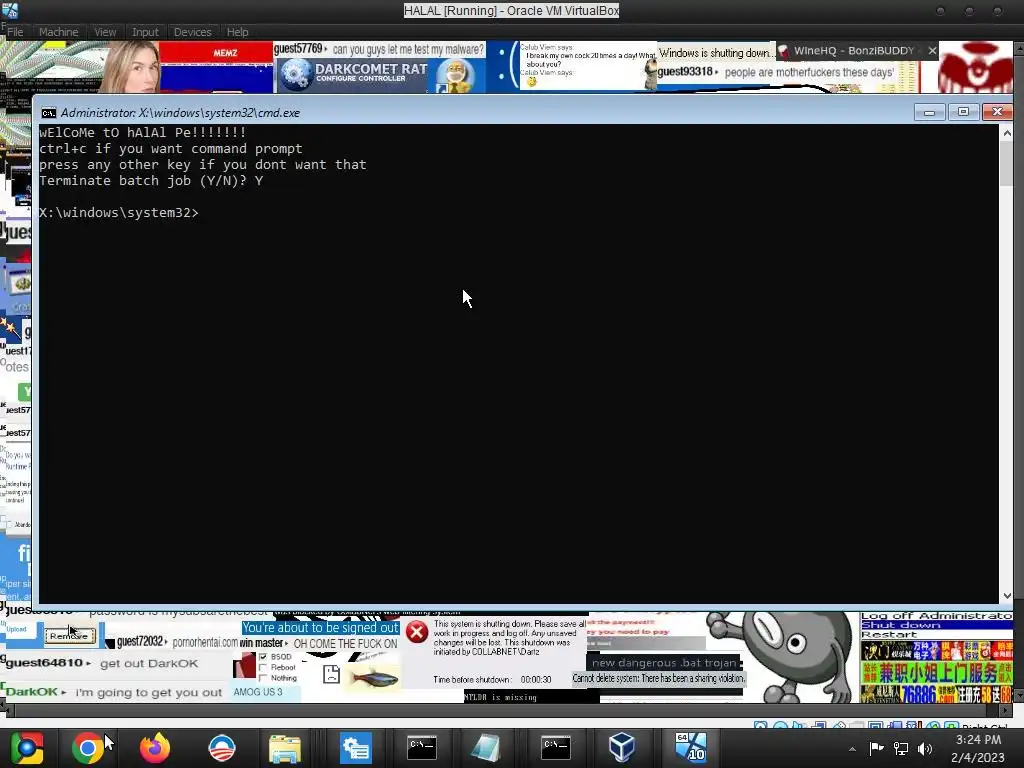The image size is (1024, 768).
Task: Click the 'Terminate batch job (Y/N)? Y' line
Action: click(x=151, y=181)
